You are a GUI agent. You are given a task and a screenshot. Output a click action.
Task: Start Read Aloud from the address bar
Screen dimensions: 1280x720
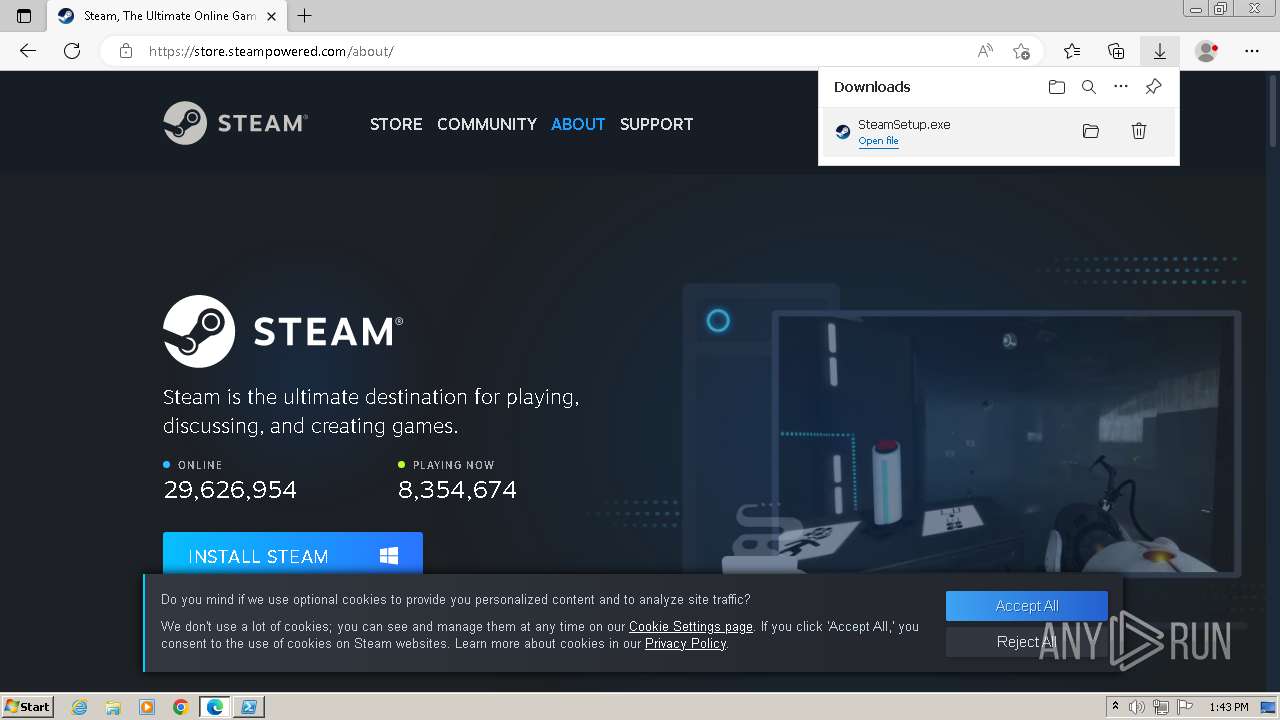[x=985, y=51]
